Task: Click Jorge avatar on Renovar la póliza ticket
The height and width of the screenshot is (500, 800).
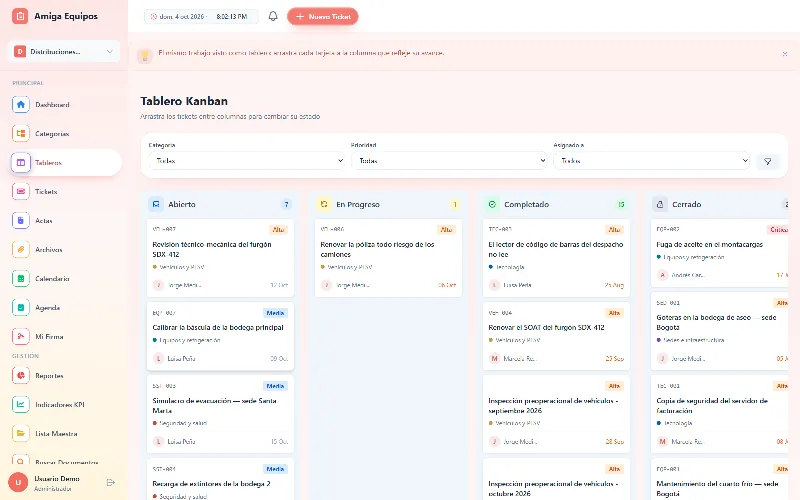Action: point(326,285)
